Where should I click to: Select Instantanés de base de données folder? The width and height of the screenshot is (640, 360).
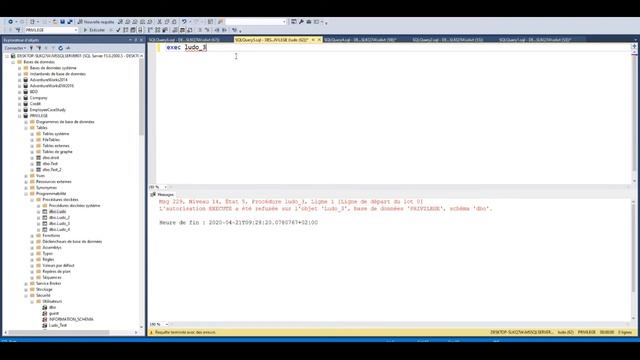point(58,74)
